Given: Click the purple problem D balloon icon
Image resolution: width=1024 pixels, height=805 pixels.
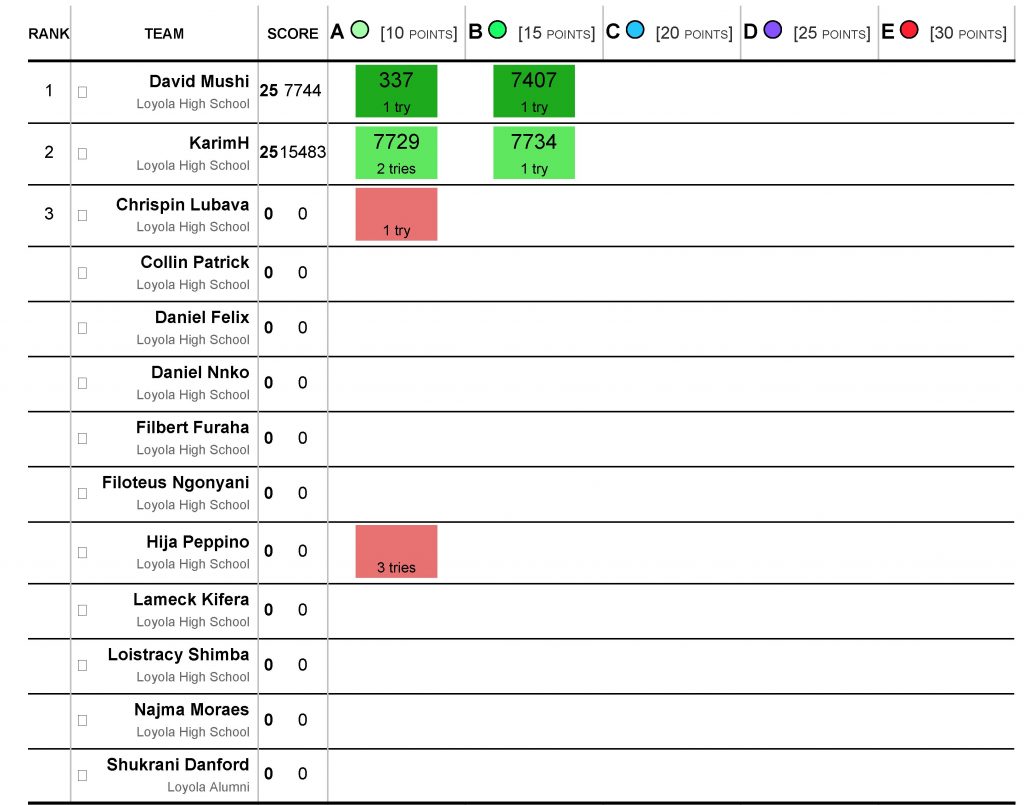Looking at the screenshot, I should 773,30.
